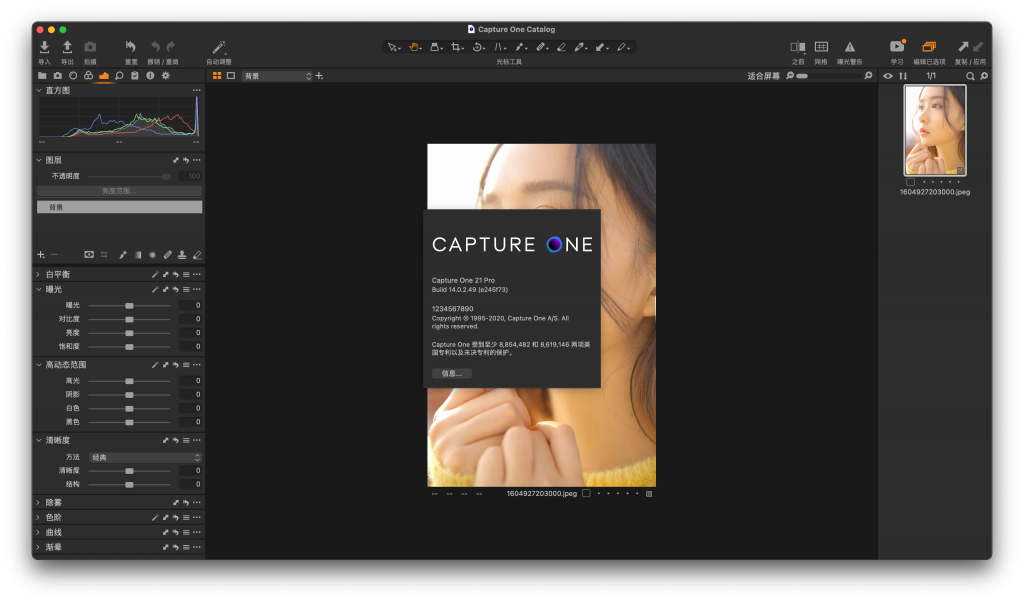Open the clarity Method (方法) dropdown
The width and height of the screenshot is (1024, 602).
(145, 458)
